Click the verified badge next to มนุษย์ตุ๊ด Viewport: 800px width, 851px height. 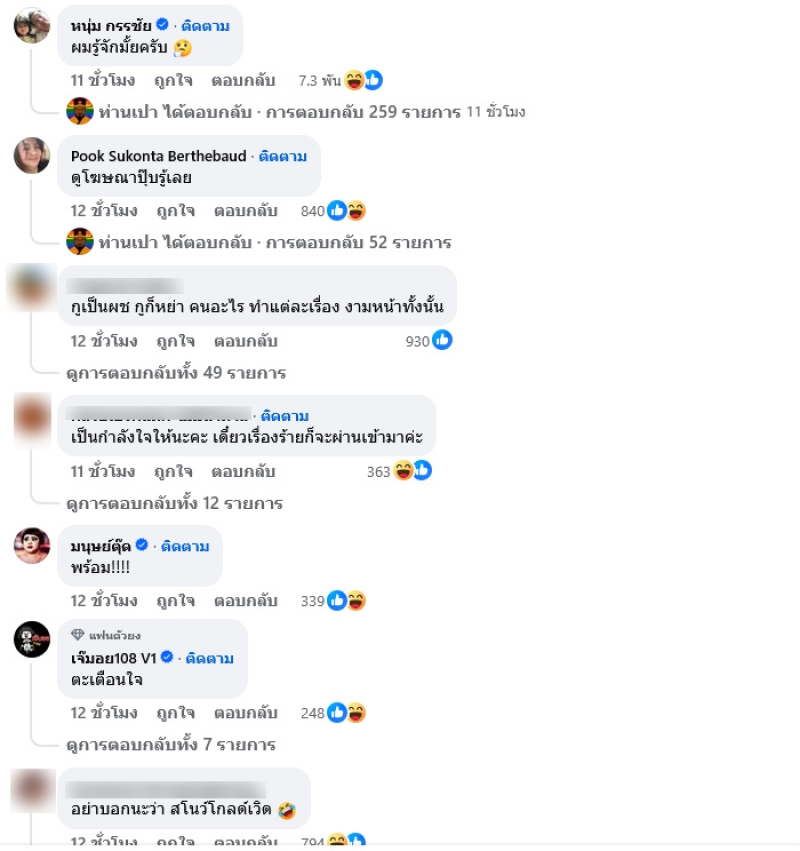[142, 544]
